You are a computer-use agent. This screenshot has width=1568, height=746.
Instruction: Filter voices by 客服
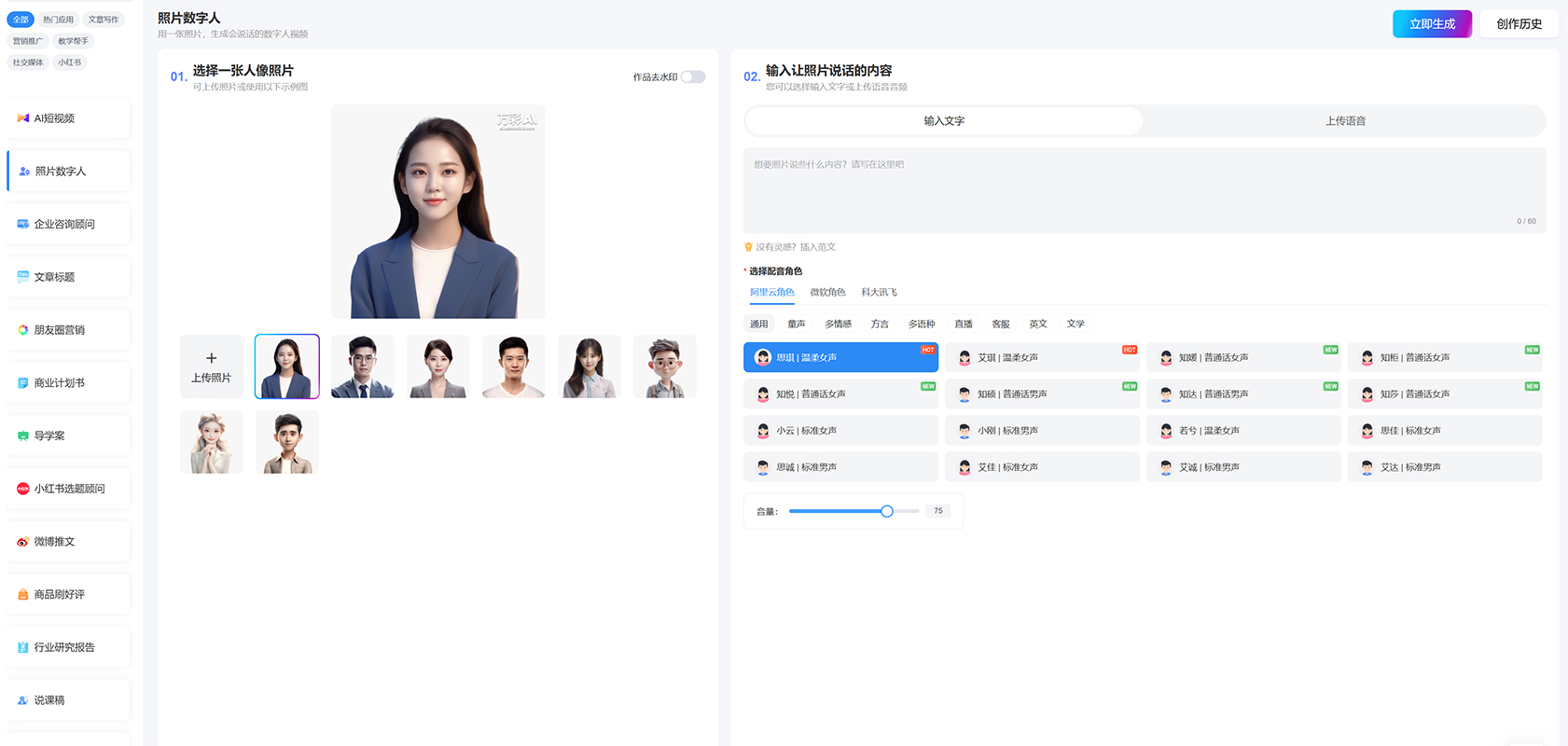pos(1001,324)
